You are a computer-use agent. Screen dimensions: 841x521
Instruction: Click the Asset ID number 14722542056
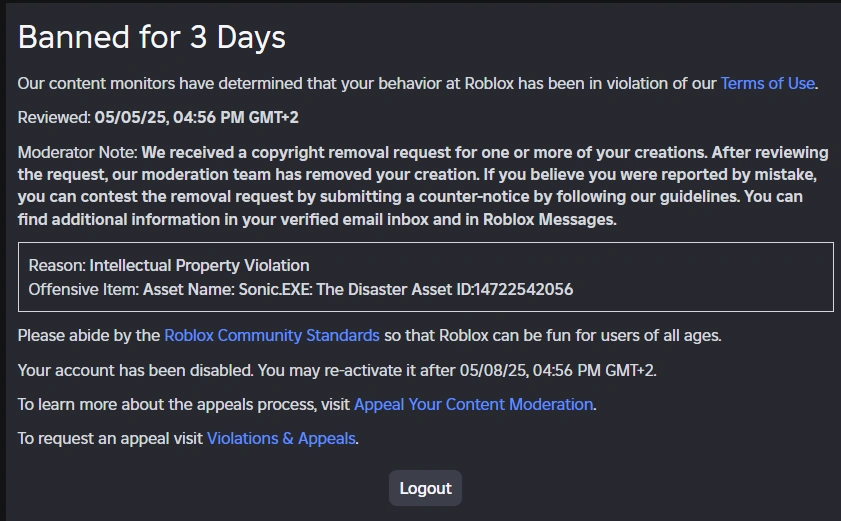coord(522,290)
